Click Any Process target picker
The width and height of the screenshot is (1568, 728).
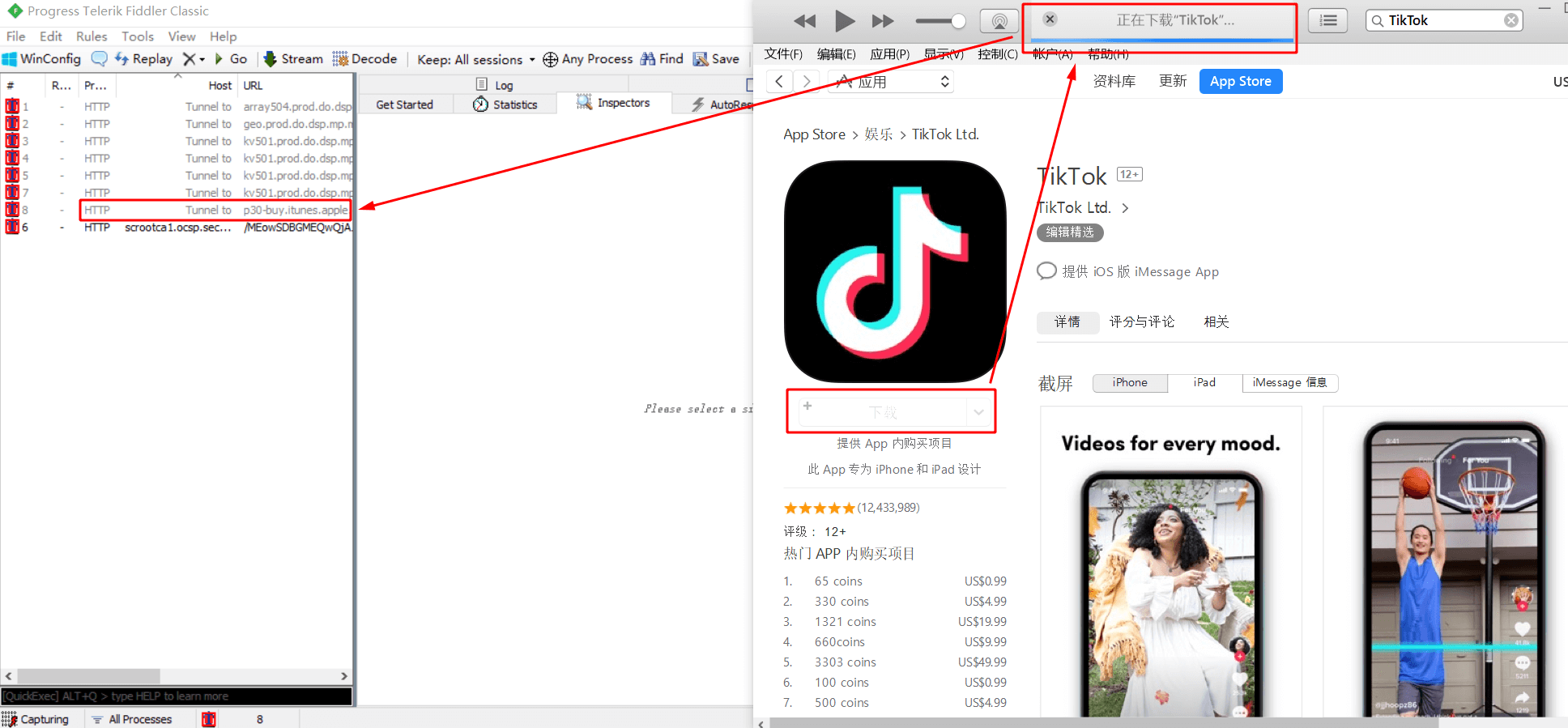tap(588, 59)
